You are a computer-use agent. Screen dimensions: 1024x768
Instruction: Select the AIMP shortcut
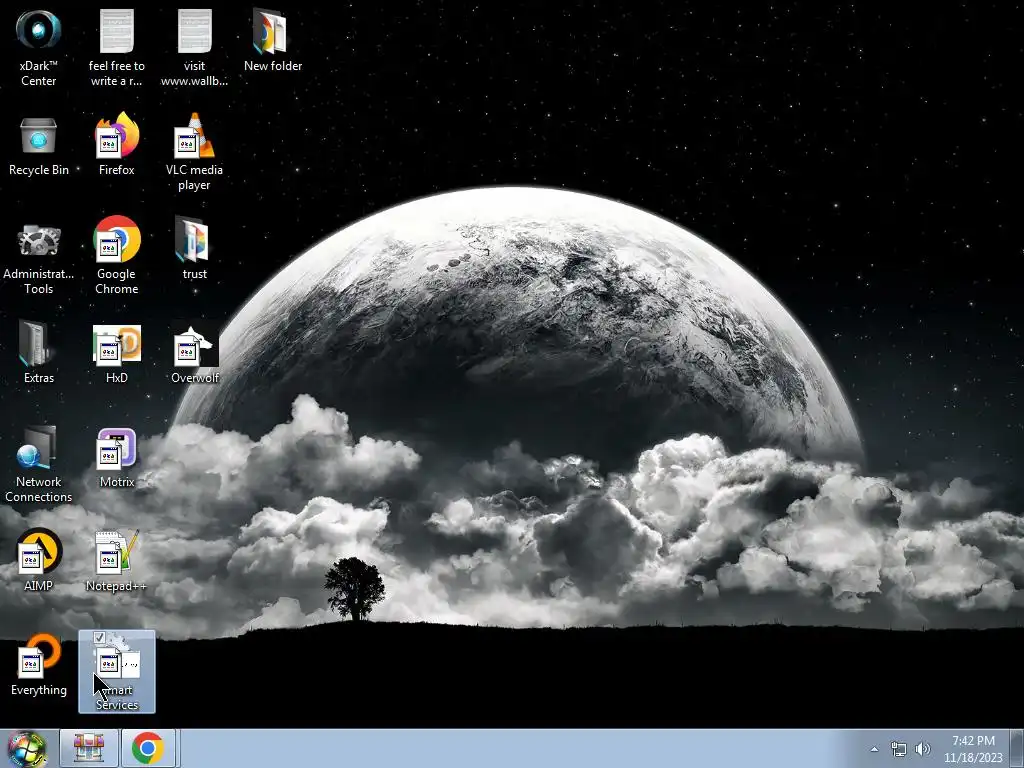39,561
